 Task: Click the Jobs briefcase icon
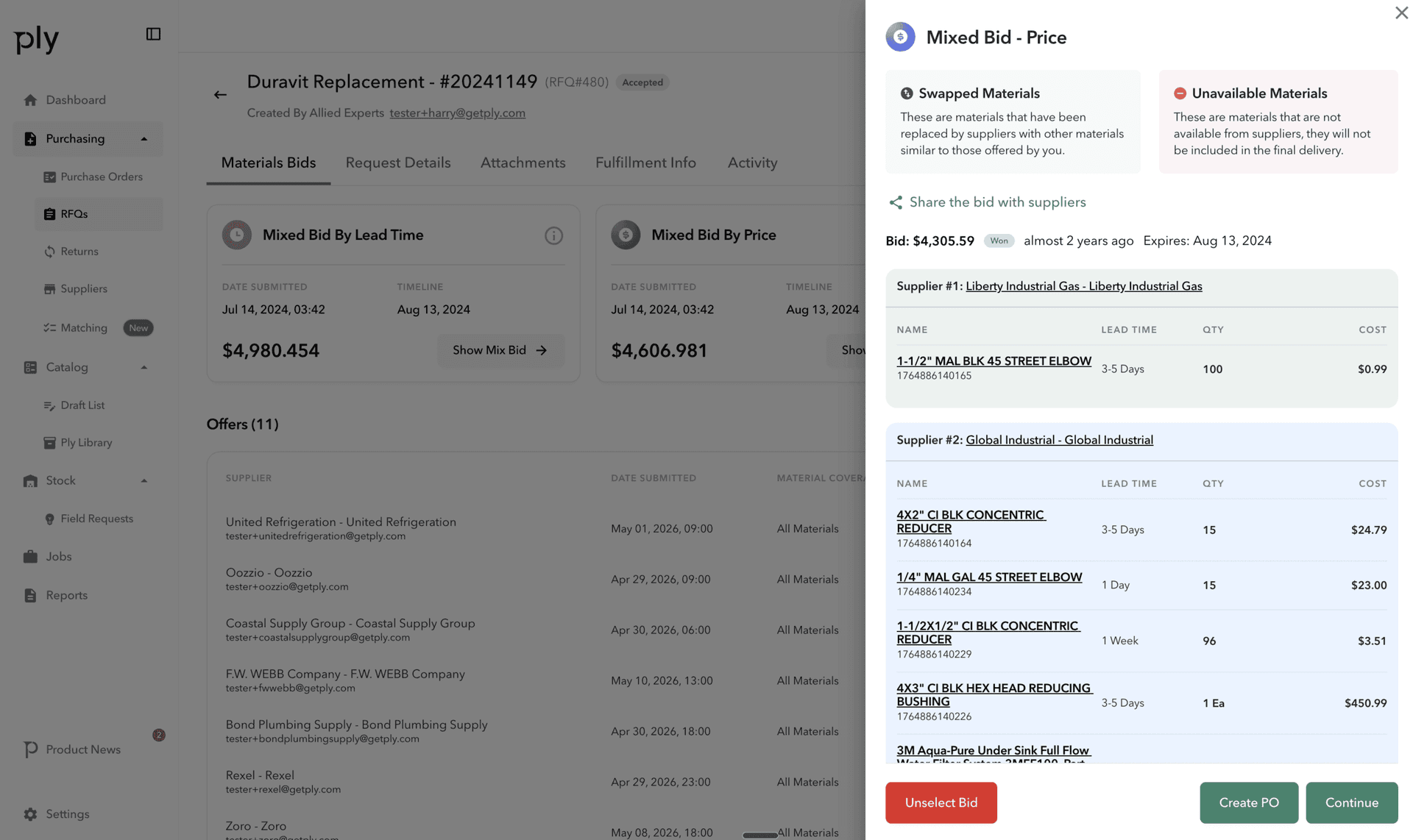point(30,557)
